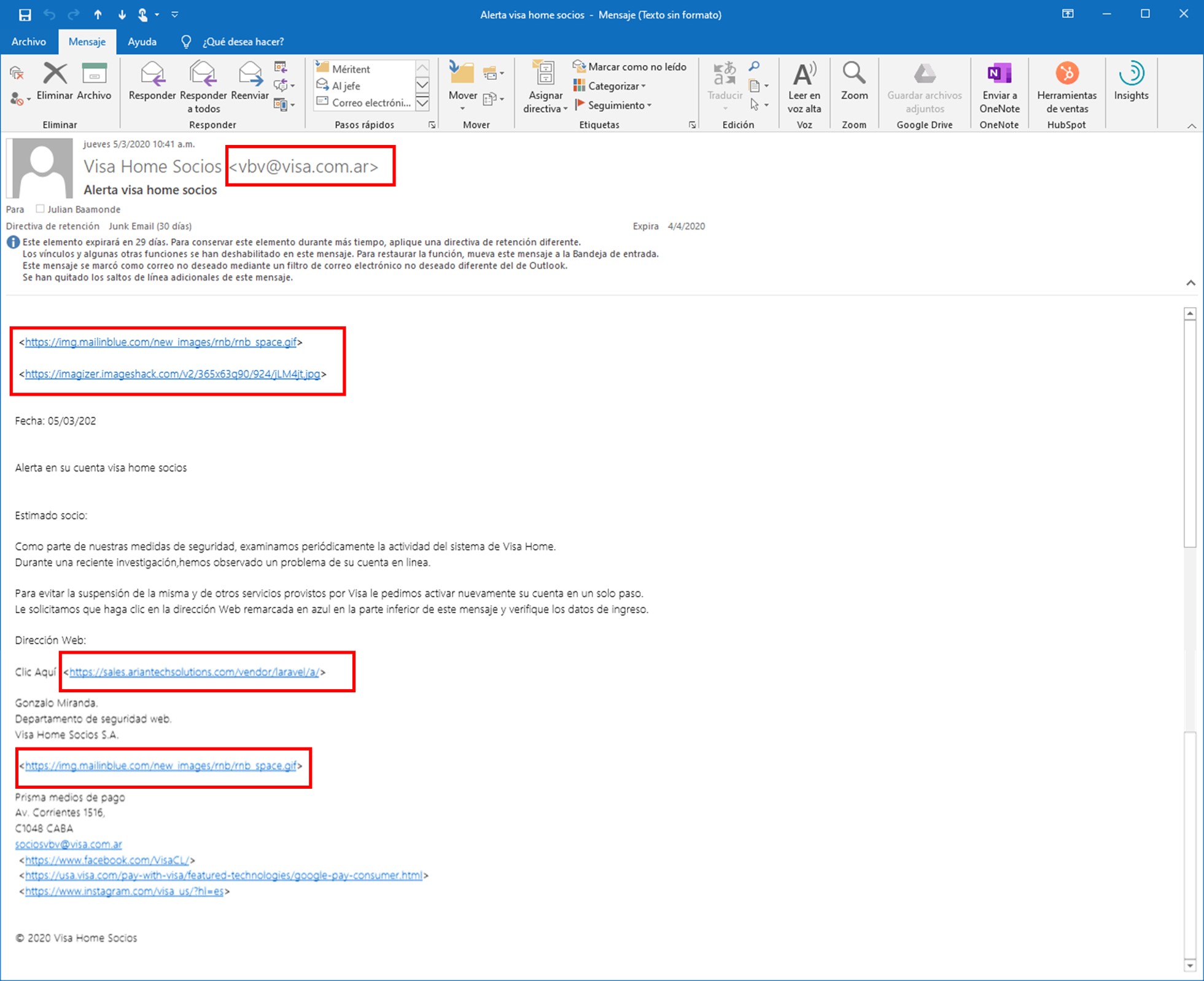Viewport: 1204px width, 981px height.
Task: Open the select cursor dropdown in Edición
Action: pyautogui.click(x=759, y=105)
